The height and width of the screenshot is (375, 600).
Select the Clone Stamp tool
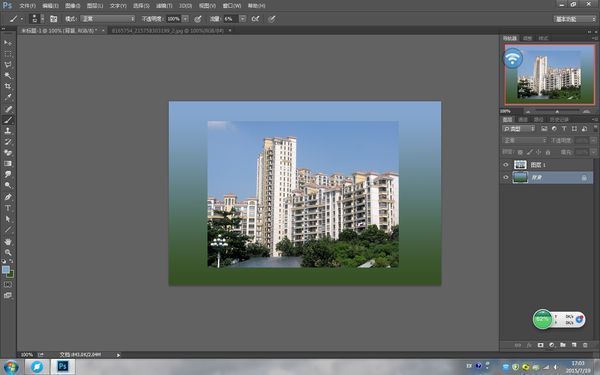pos(8,131)
